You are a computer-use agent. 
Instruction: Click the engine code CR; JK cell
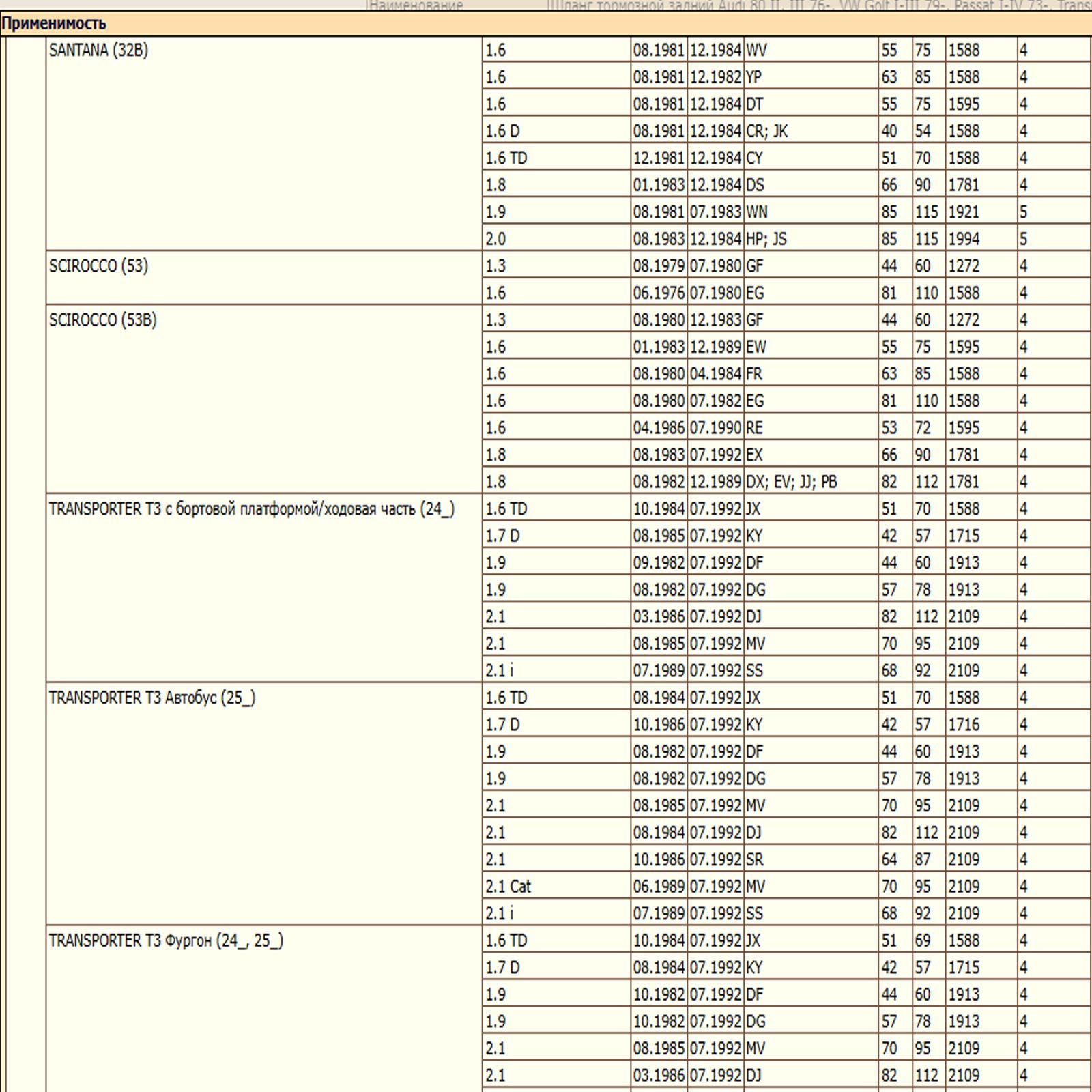click(x=811, y=131)
